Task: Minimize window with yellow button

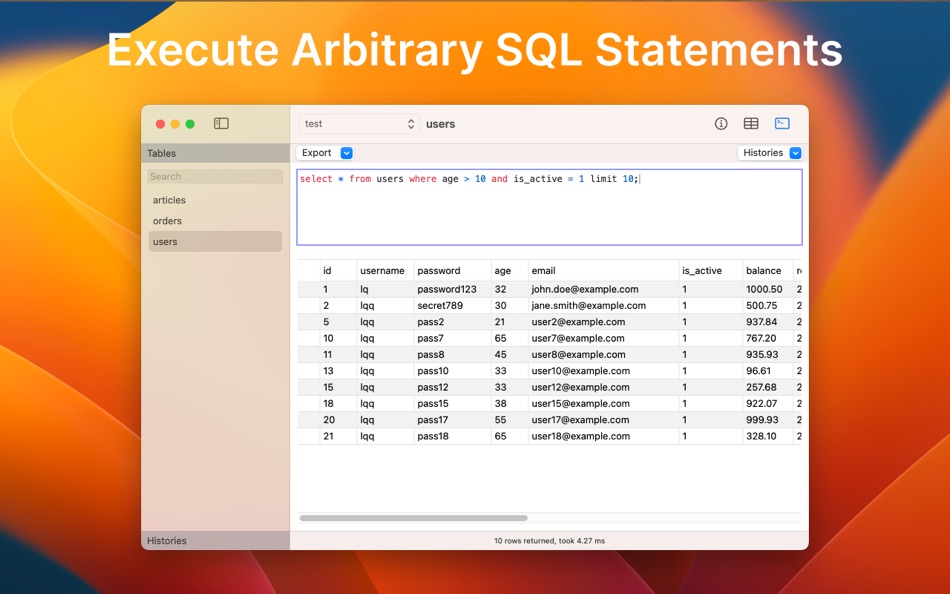Action: pos(175,124)
